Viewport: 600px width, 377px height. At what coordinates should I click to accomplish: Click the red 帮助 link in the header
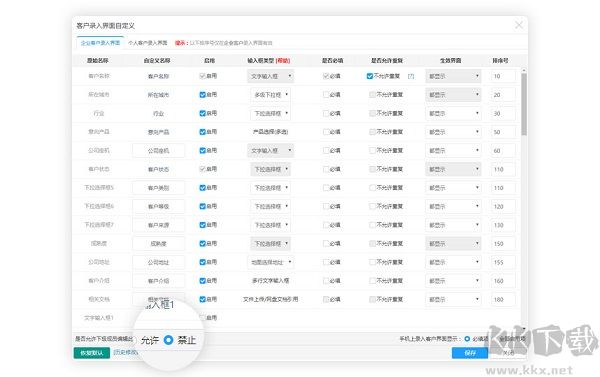coord(283,60)
